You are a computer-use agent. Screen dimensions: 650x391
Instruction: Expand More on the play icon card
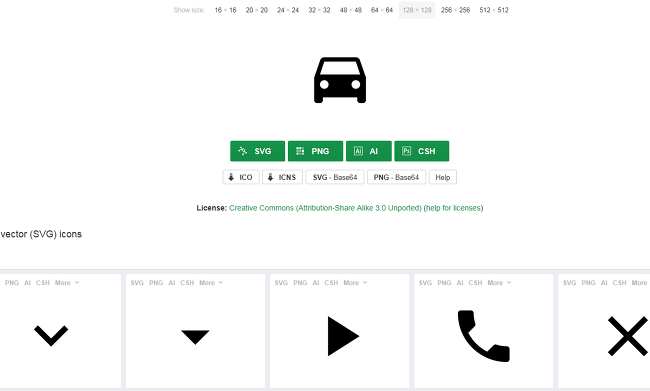[355, 283]
